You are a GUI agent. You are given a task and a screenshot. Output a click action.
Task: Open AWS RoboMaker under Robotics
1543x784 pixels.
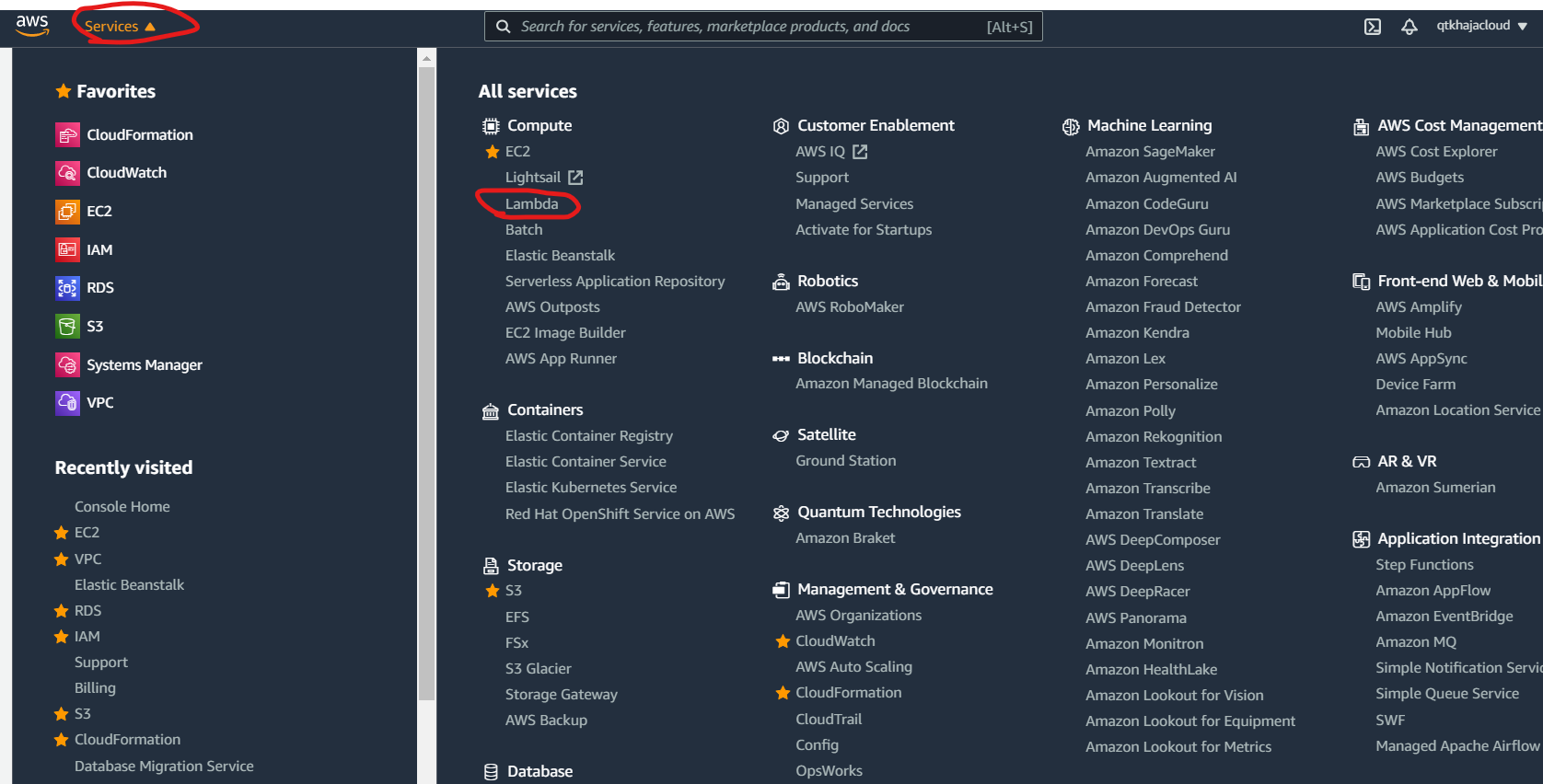point(850,307)
